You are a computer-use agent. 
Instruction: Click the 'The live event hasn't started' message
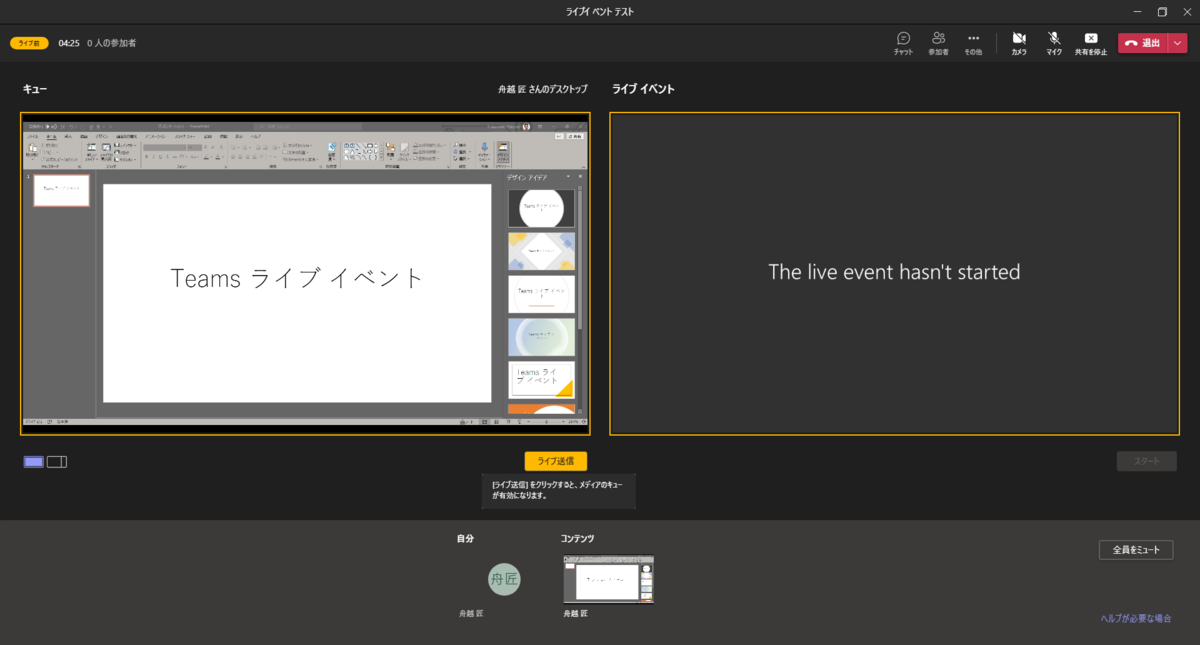(894, 272)
